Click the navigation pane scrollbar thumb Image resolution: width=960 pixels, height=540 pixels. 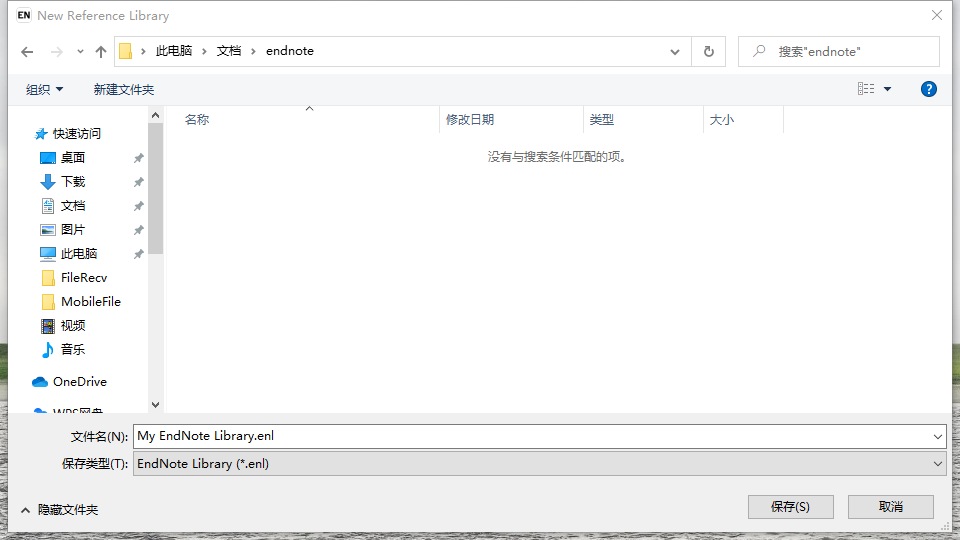pos(156,188)
